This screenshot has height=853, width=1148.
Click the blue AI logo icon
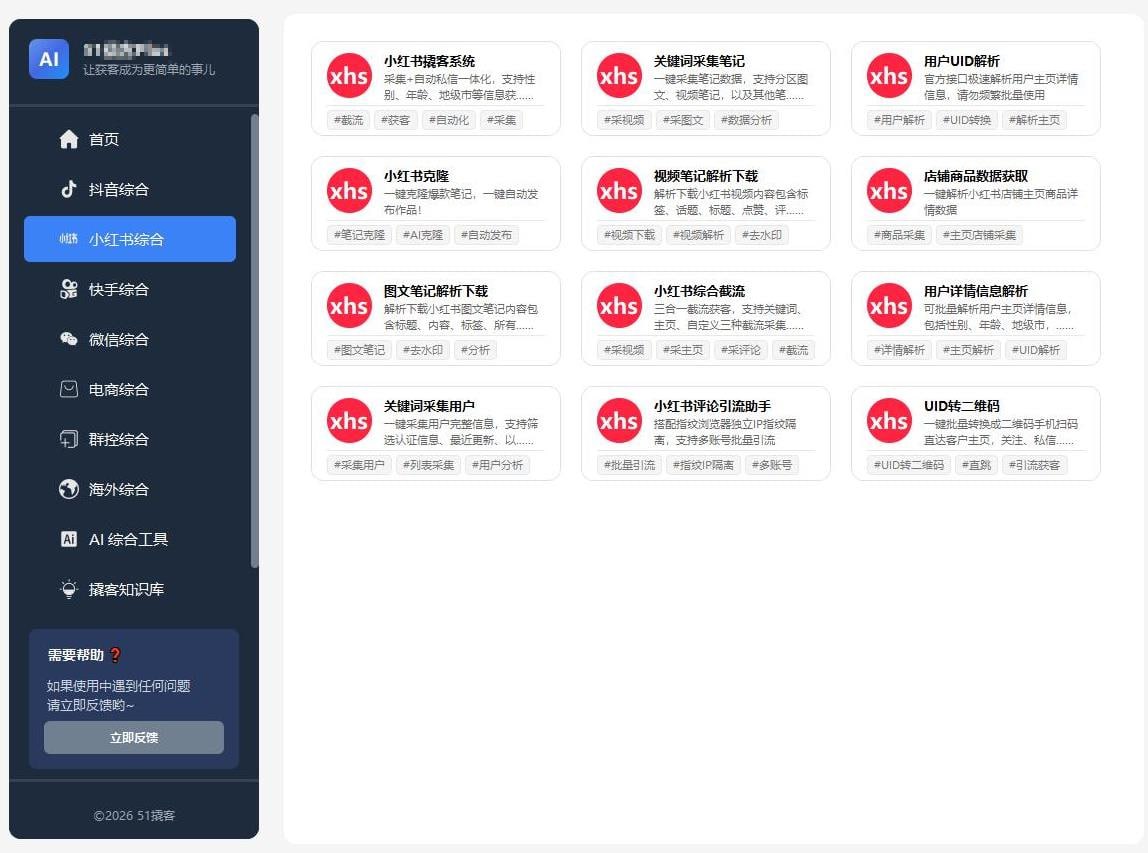pos(49,59)
